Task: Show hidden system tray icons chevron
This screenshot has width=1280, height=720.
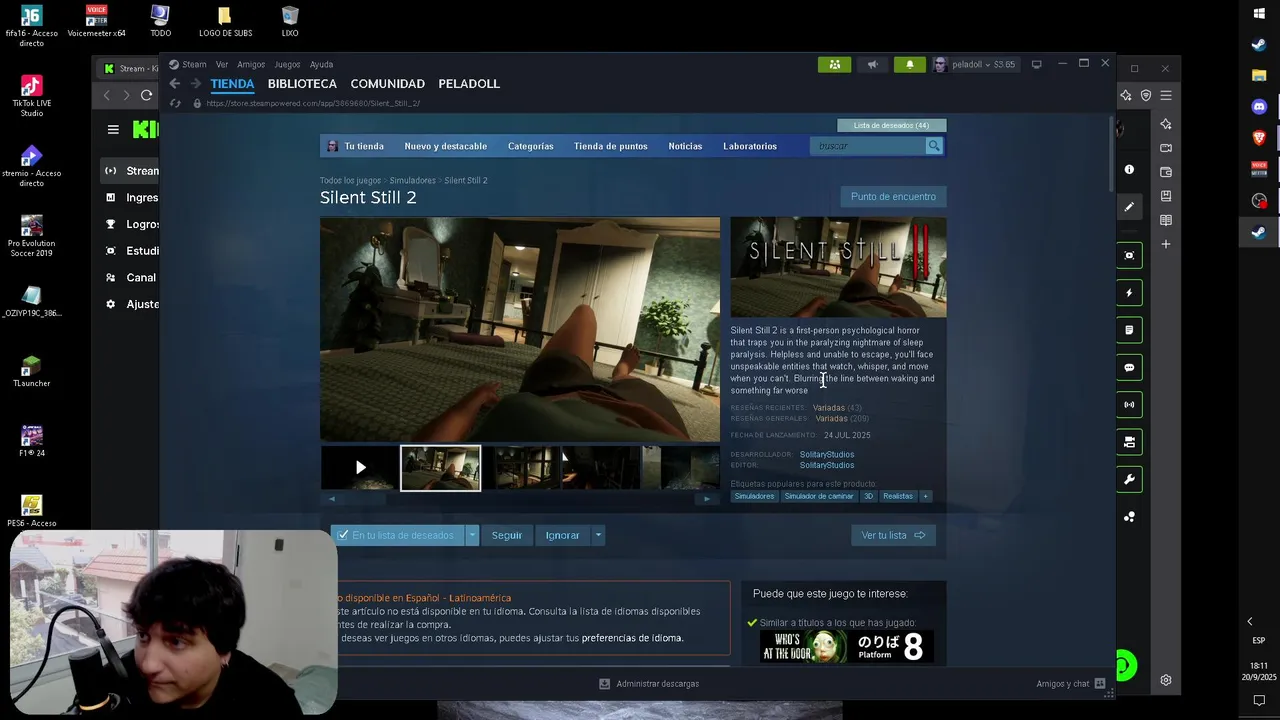Action: coord(1249,622)
